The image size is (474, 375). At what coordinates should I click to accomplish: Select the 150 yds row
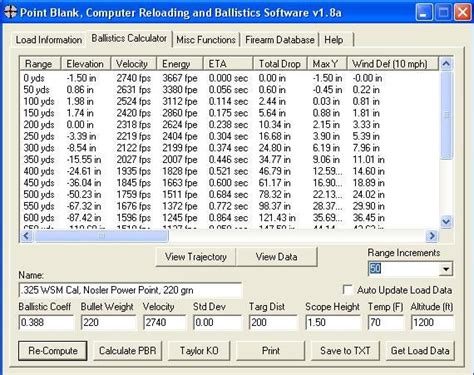click(229, 113)
